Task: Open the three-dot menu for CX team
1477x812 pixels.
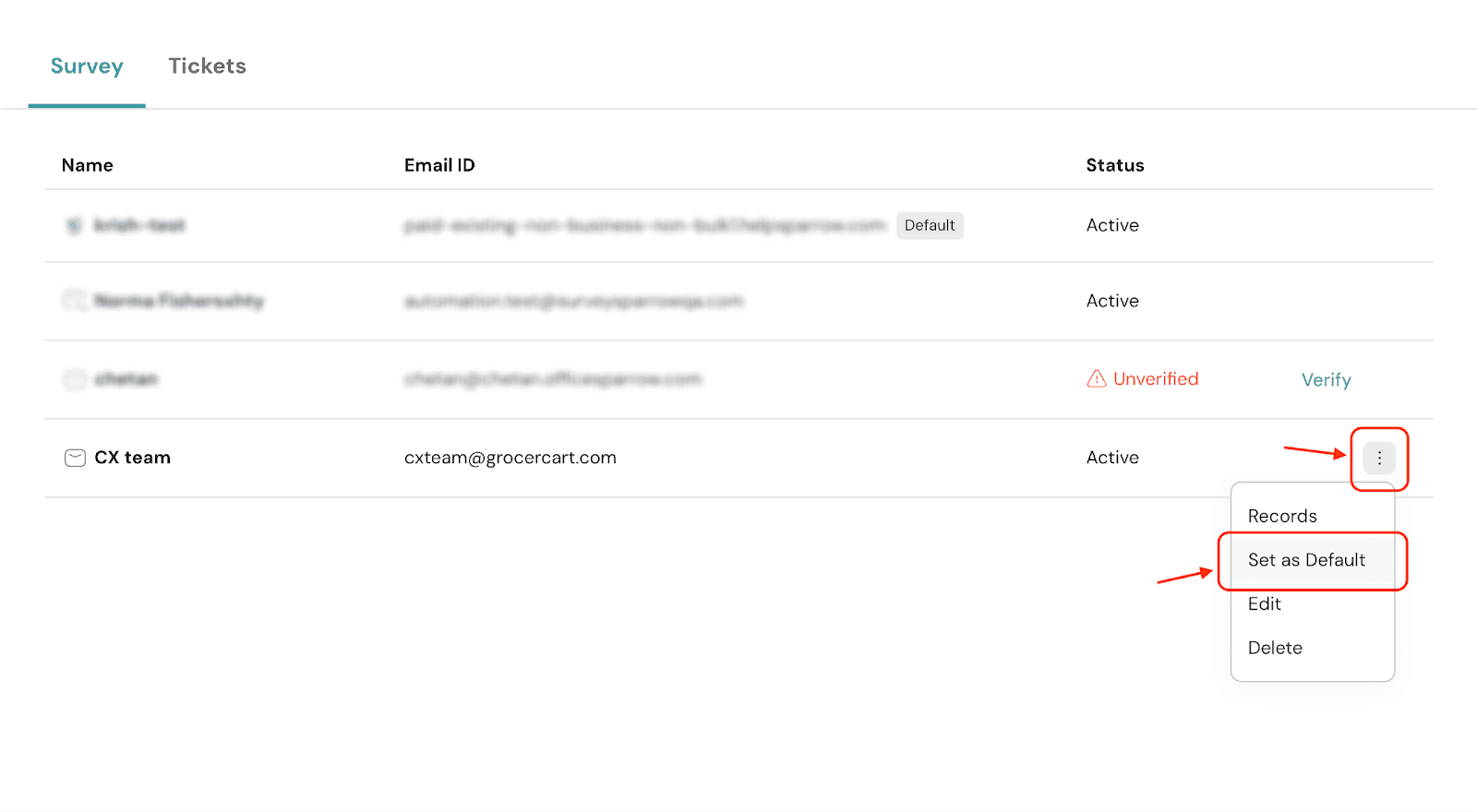Action: (x=1379, y=458)
